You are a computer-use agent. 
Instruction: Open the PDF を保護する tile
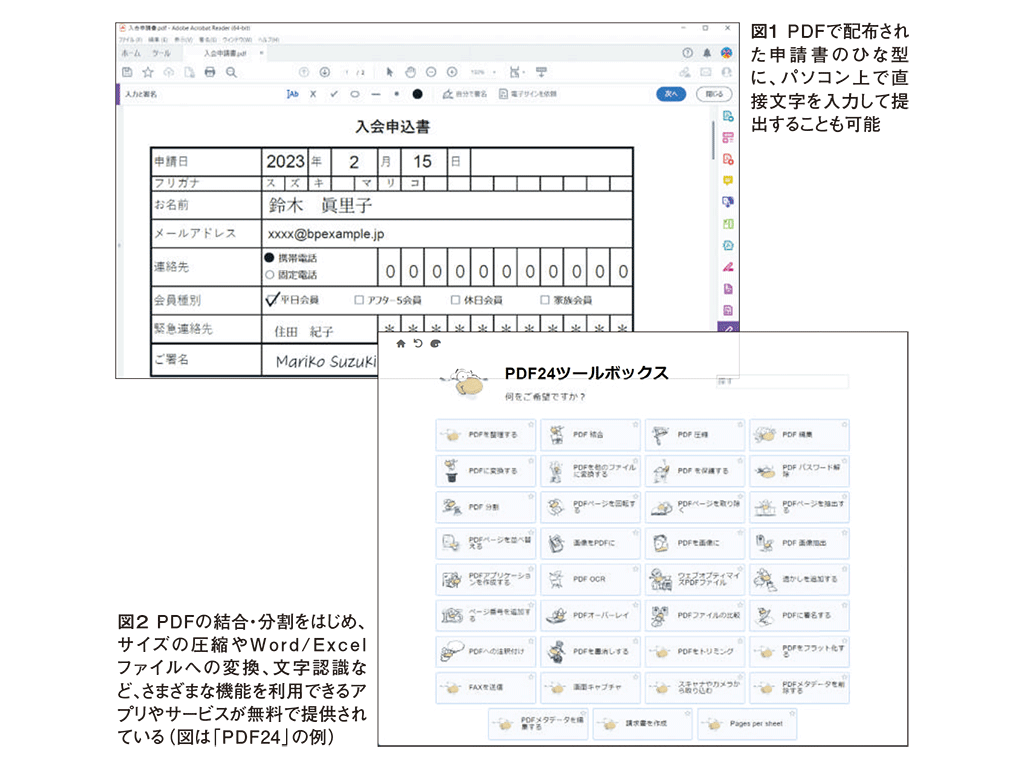695,471
